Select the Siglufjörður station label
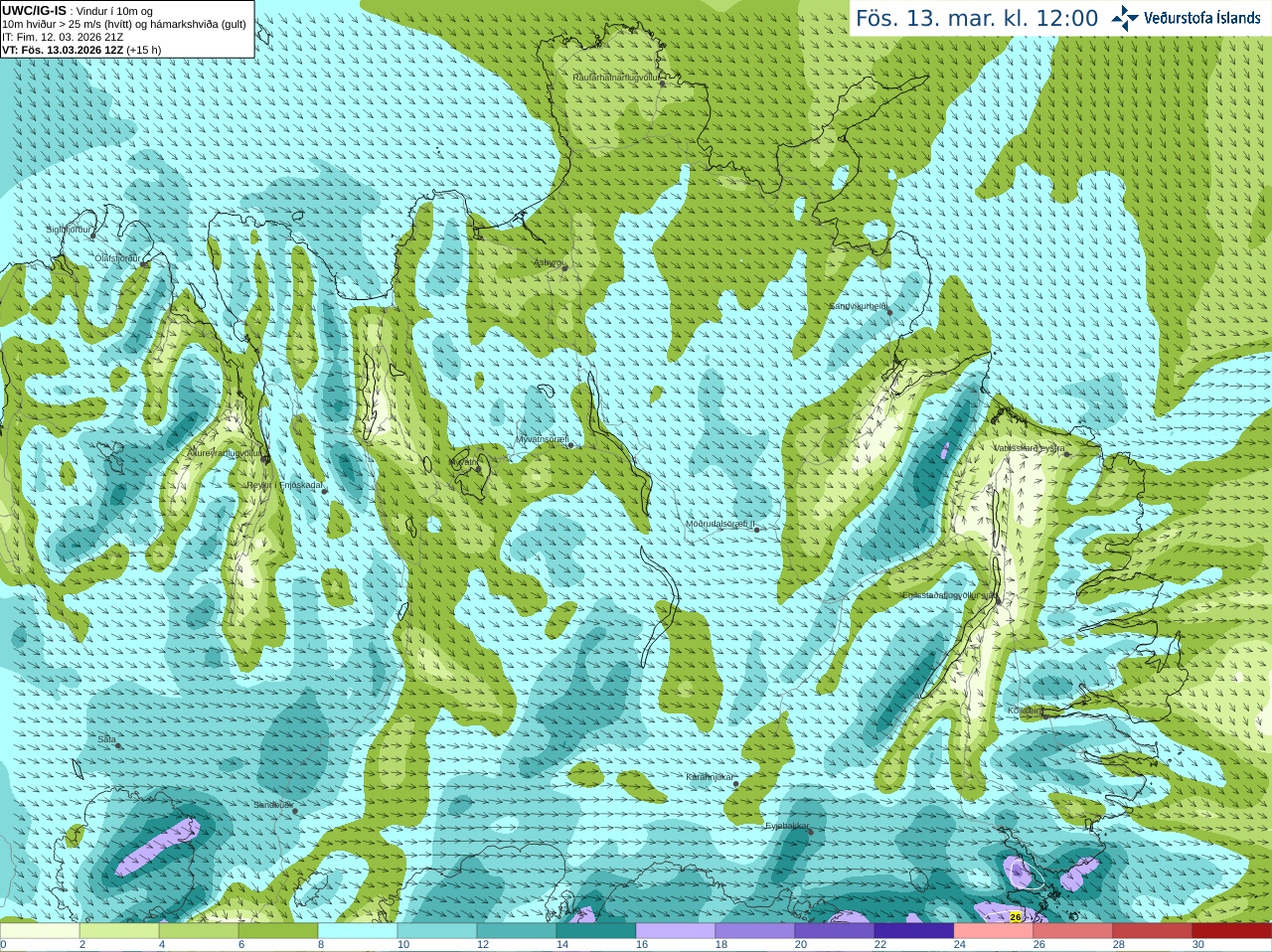Image resolution: width=1272 pixels, height=952 pixels. [69, 230]
